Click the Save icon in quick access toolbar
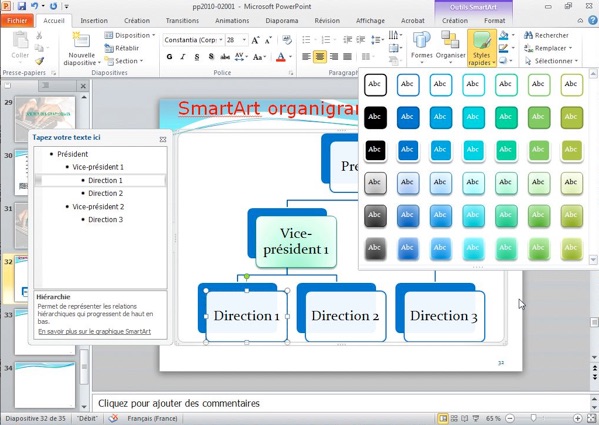The width and height of the screenshot is (599, 425). [22, 6]
